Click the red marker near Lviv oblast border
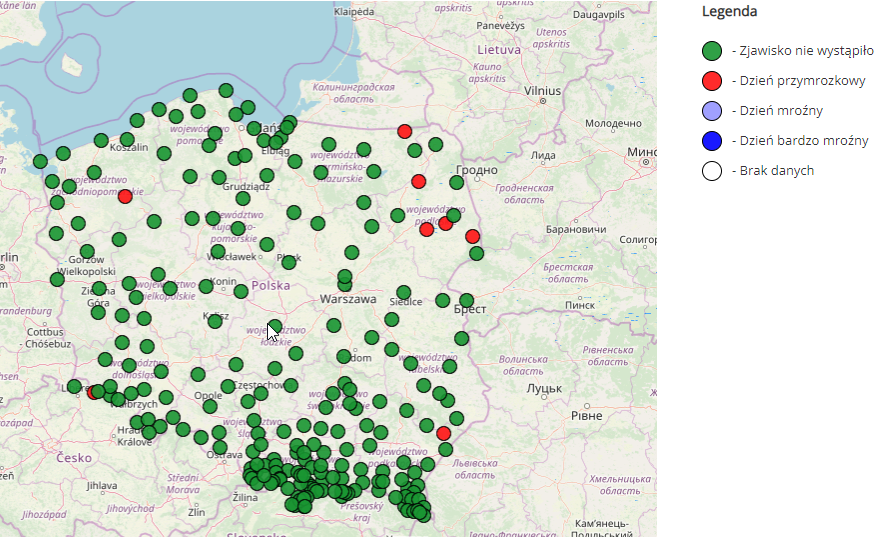 (x=443, y=433)
